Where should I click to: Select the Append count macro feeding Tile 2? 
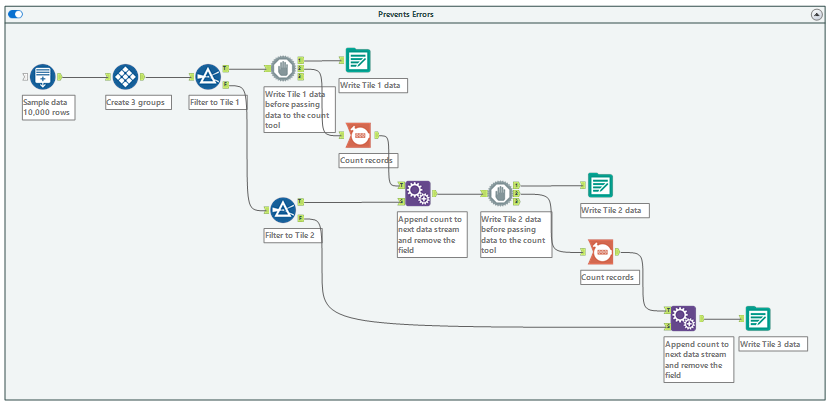tap(418, 193)
